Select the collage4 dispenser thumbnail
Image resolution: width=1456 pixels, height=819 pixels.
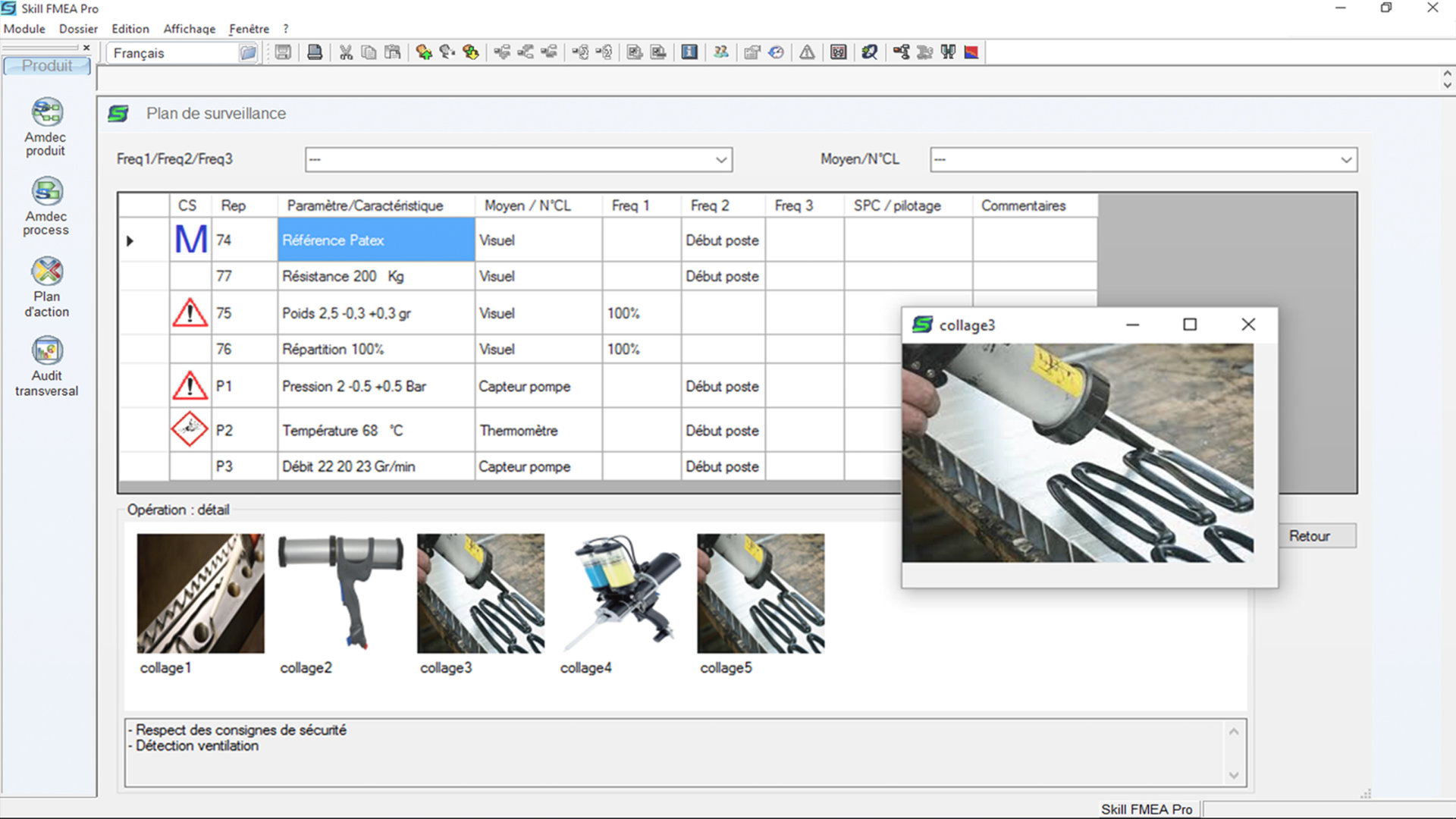point(621,594)
